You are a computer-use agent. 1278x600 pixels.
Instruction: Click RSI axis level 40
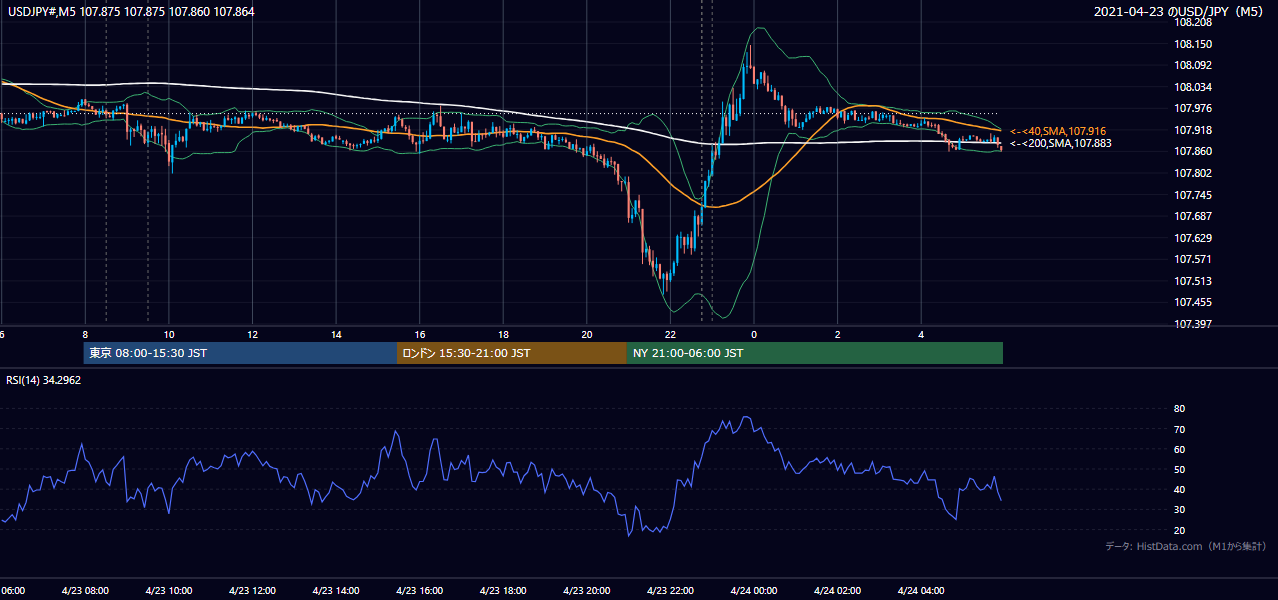[x=1180, y=489]
